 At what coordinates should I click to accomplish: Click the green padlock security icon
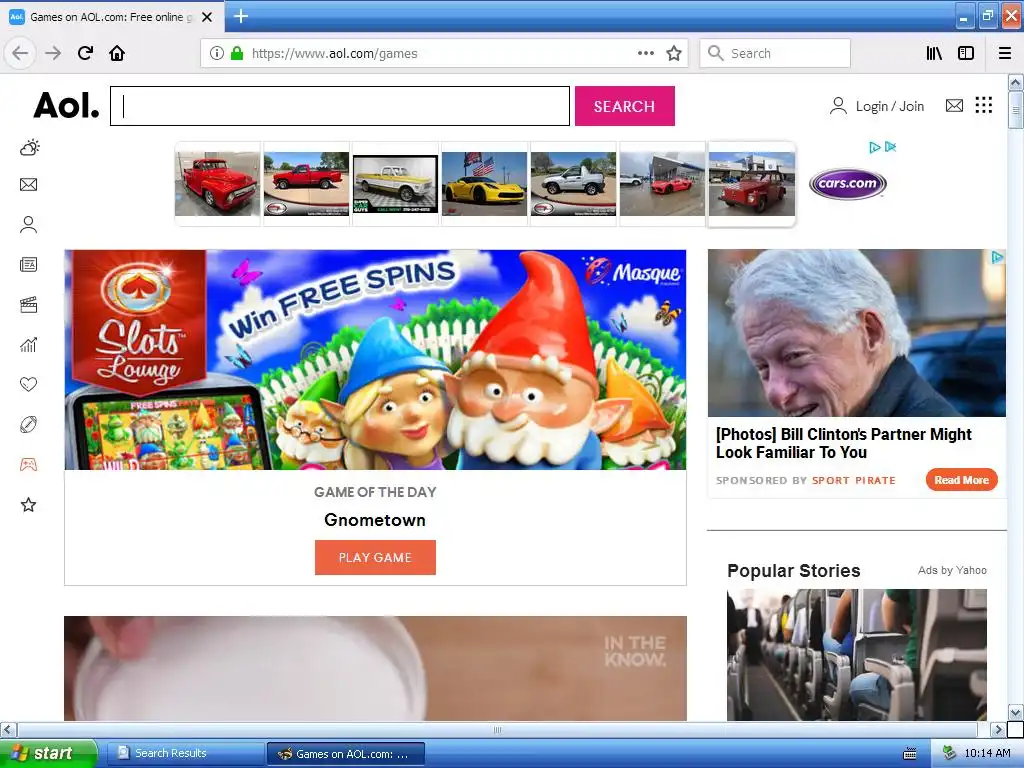pyautogui.click(x=236, y=53)
